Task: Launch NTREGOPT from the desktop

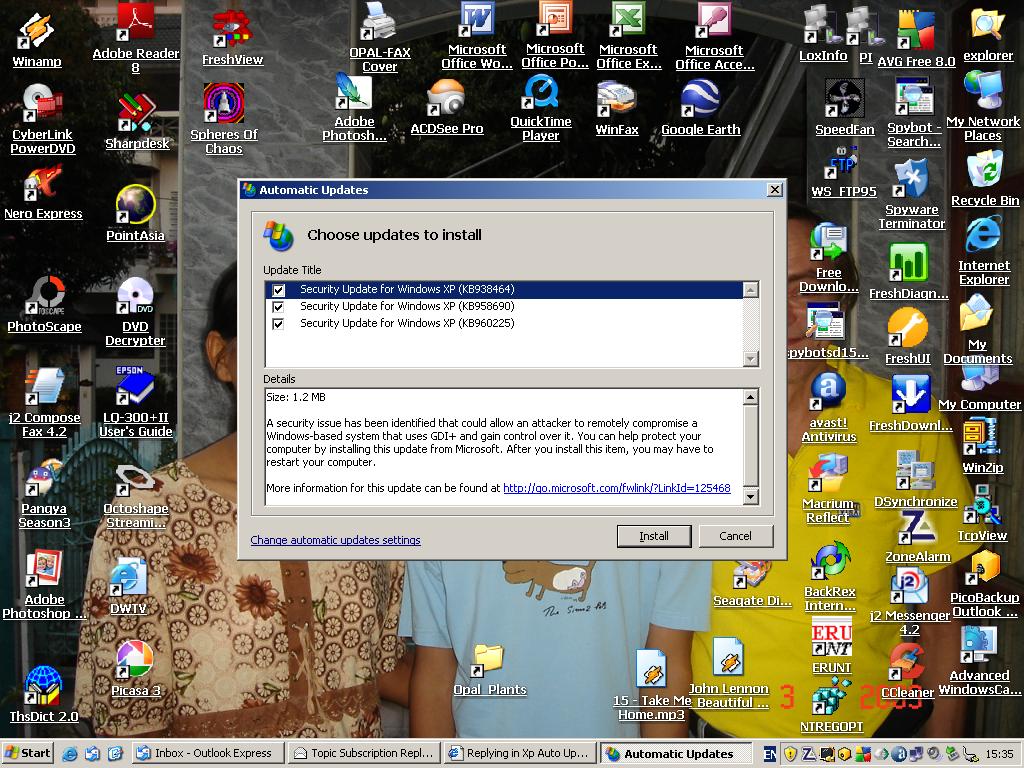Action: coord(831,706)
